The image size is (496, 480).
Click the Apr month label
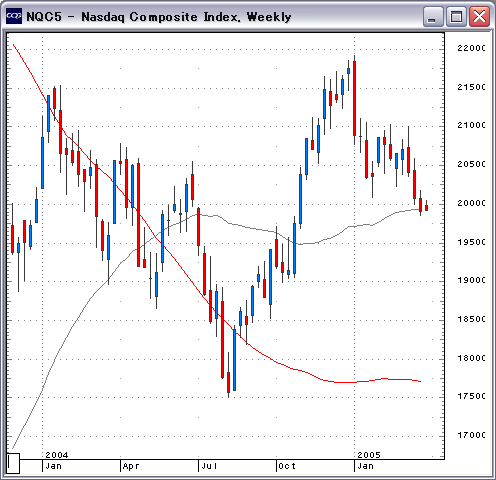[131, 466]
